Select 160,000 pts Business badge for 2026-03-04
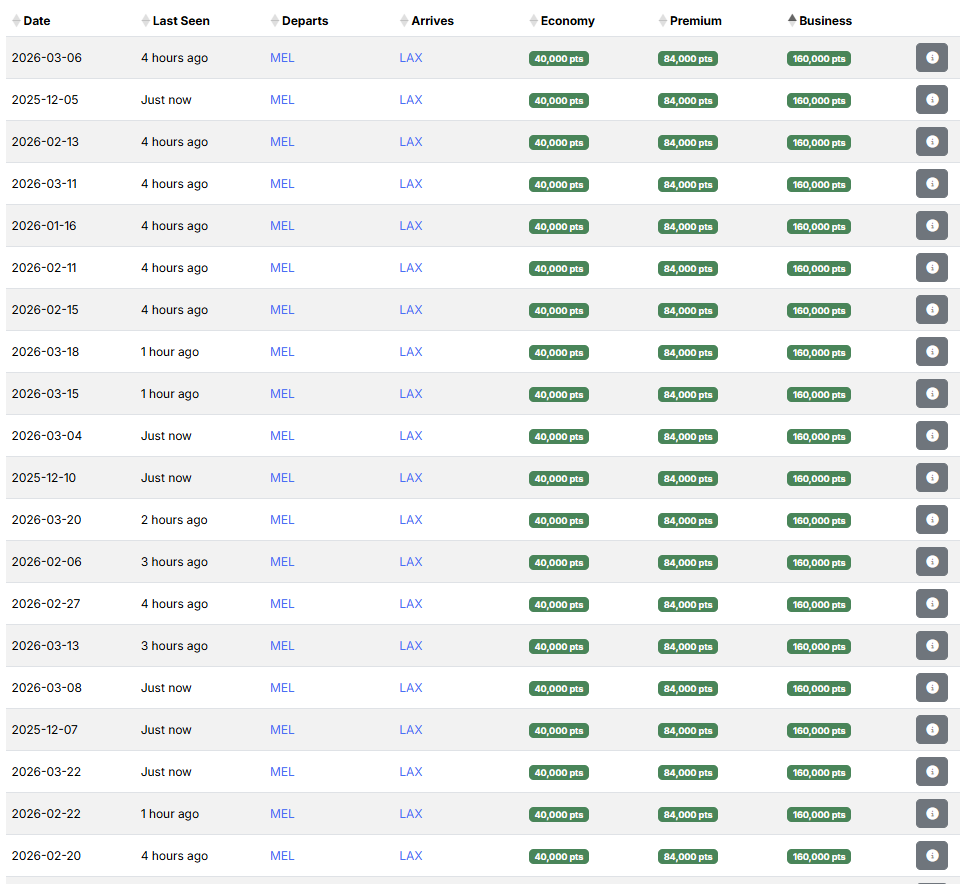Image resolution: width=970 pixels, height=884 pixels. click(x=819, y=437)
